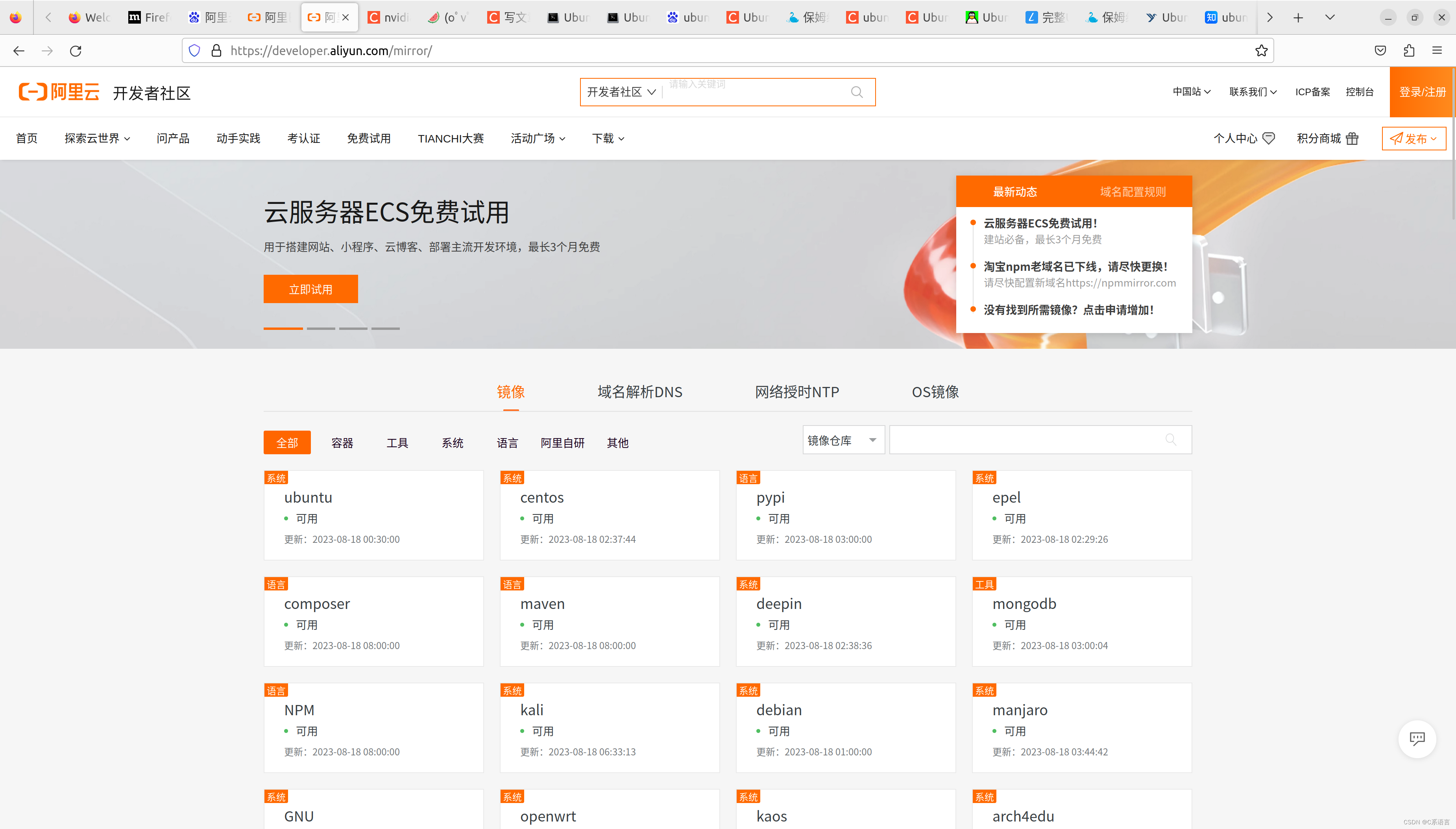Open the 发布 dropdown button

tap(1414, 138)
